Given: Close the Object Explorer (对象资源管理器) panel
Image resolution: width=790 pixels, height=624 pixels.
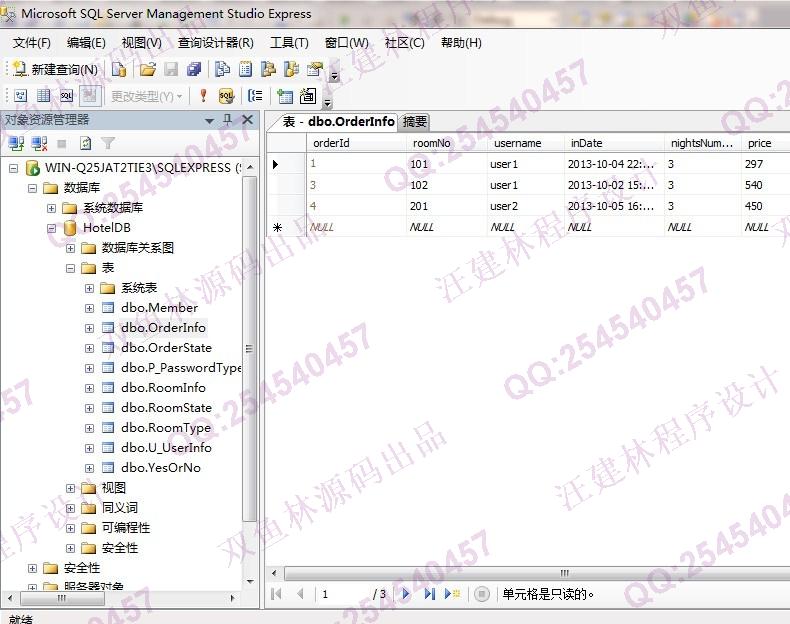Looking at the screenshot, I should coord(247,120).
